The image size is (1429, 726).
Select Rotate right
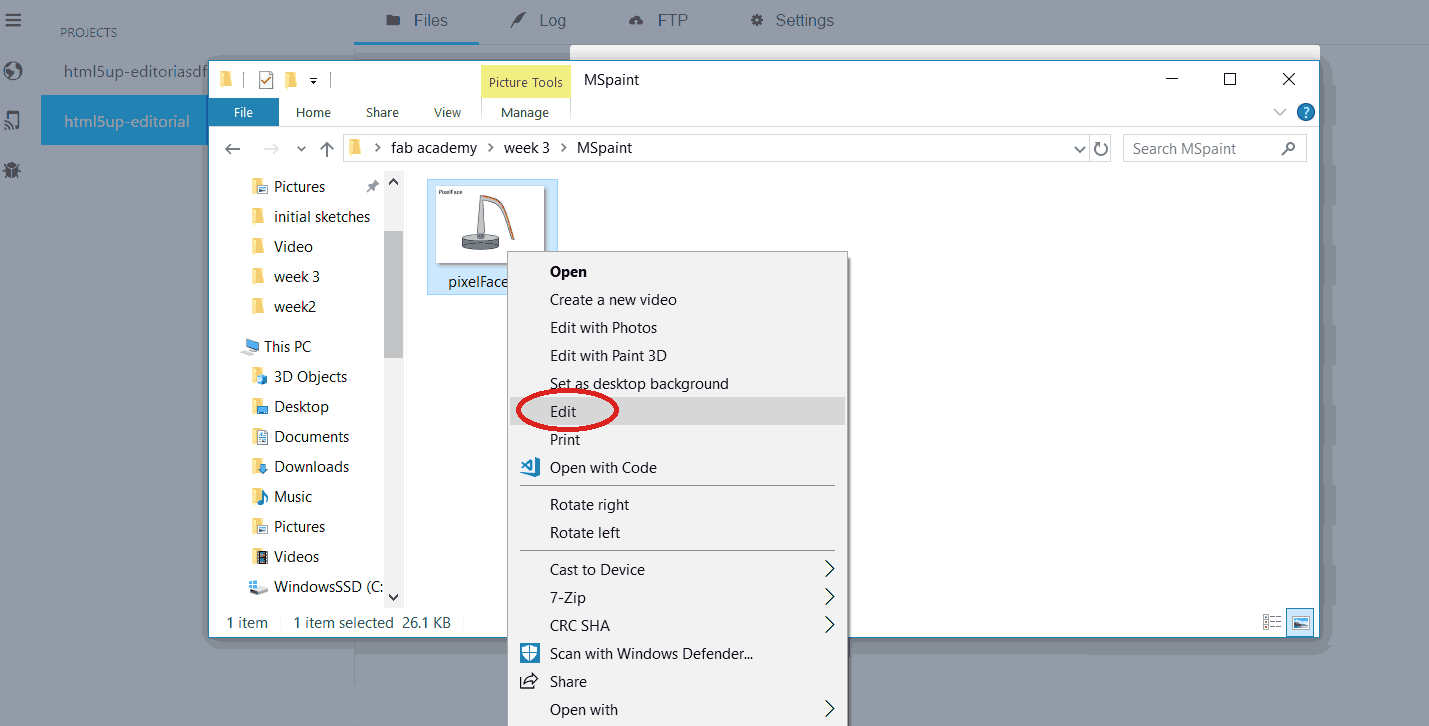coord(677,505)
